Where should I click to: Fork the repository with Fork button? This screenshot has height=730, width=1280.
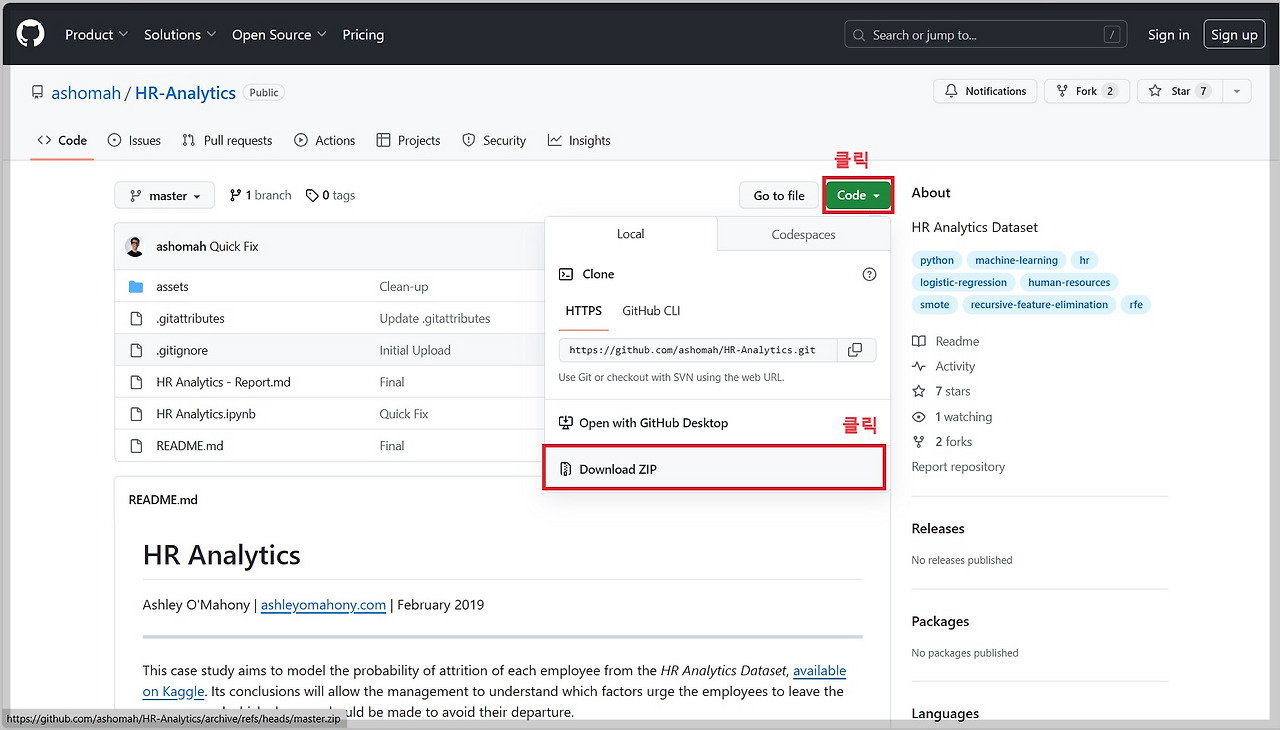(1087, 91)
